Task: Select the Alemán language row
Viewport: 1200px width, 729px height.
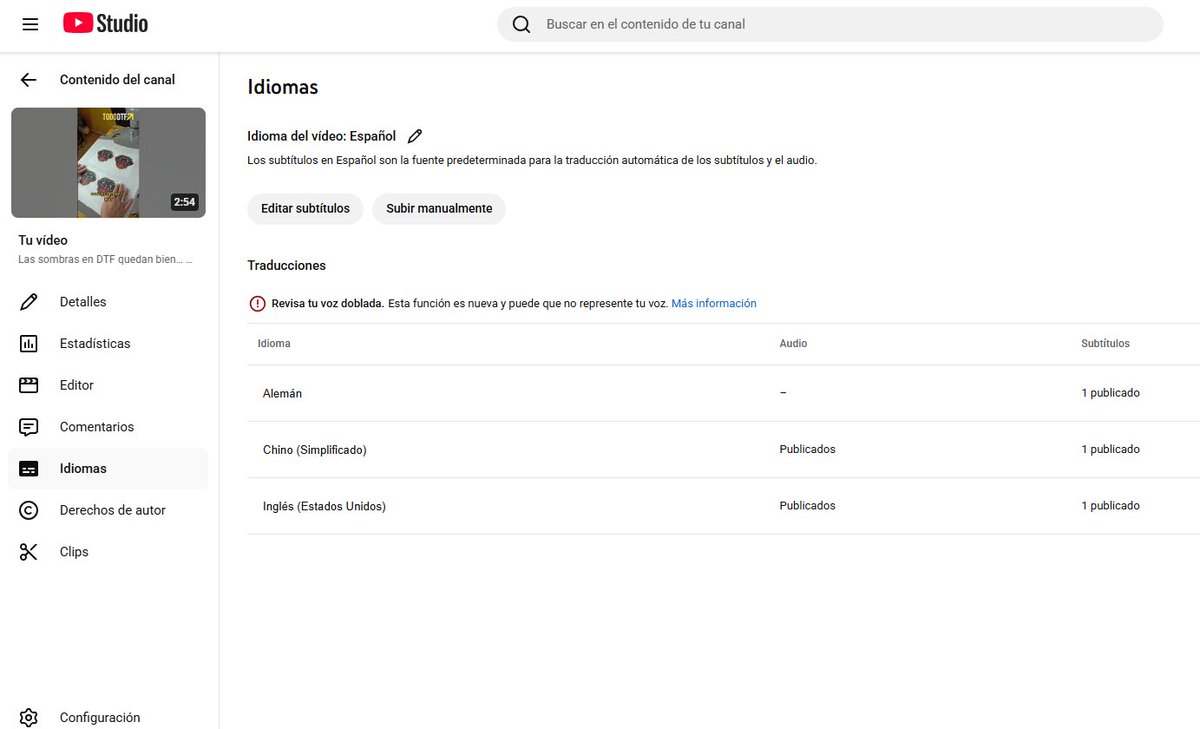Action: [x=723, y=394]
